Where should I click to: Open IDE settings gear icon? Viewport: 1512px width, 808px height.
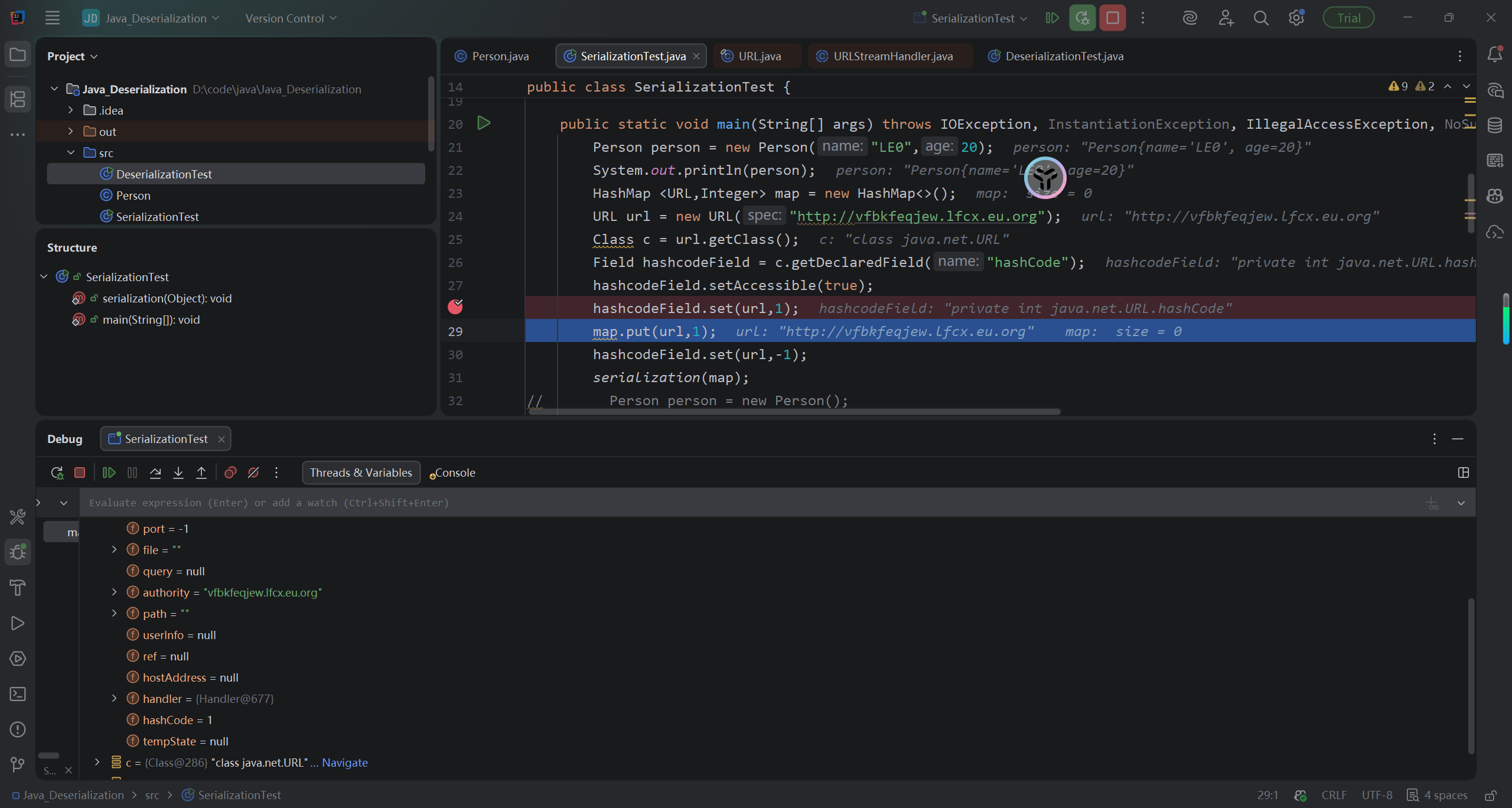coord(1296,18)
